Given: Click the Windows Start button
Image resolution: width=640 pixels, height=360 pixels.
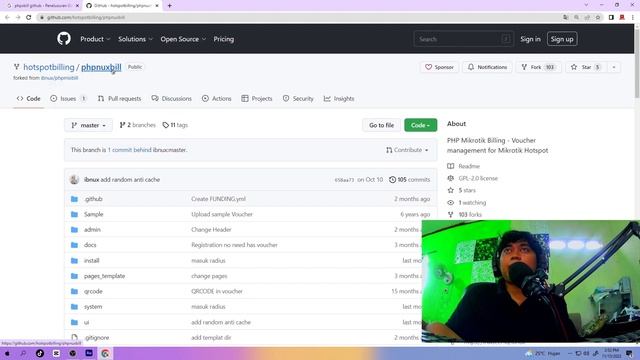Looking at the screenshot, I should [7, 353].
